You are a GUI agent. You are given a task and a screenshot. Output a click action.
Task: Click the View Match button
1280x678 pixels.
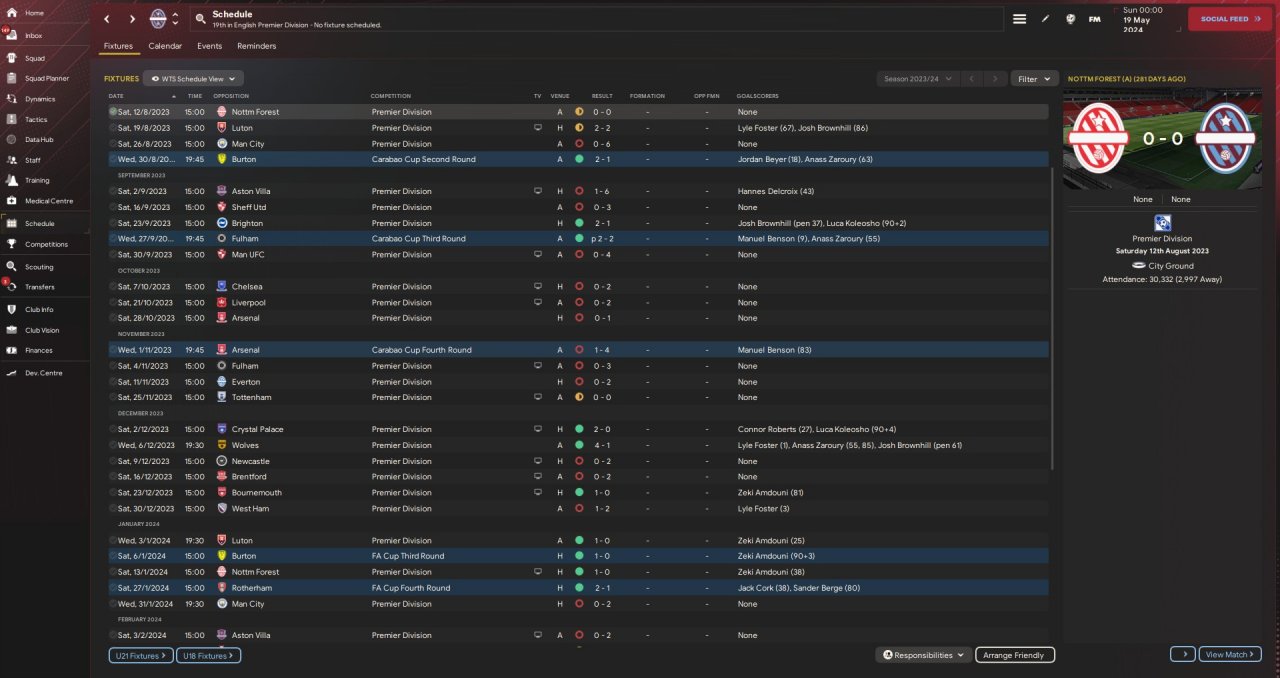[x=1229, y=654]
